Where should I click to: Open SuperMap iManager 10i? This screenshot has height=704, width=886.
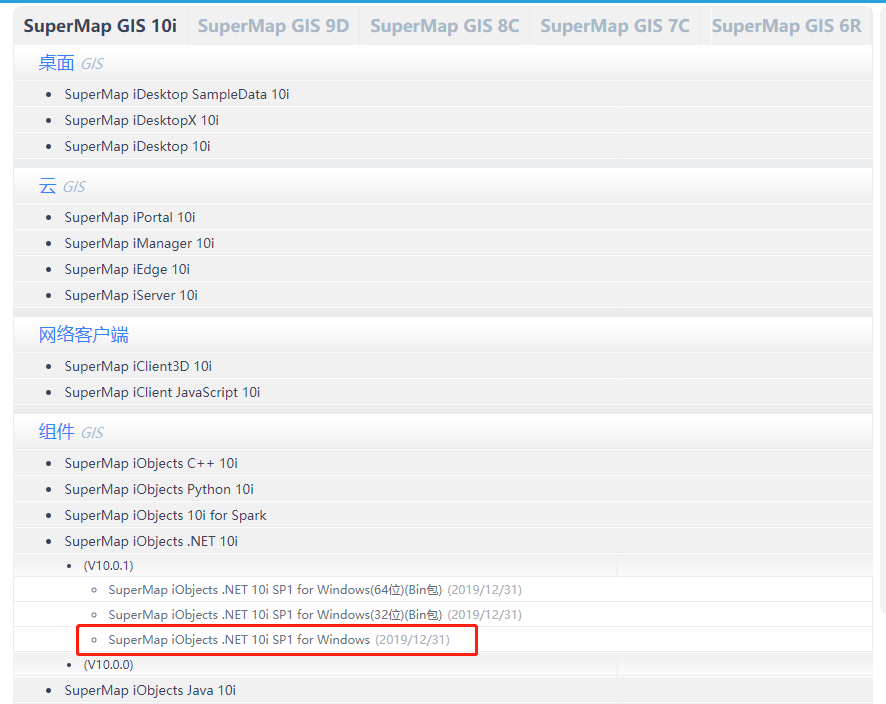139,243
